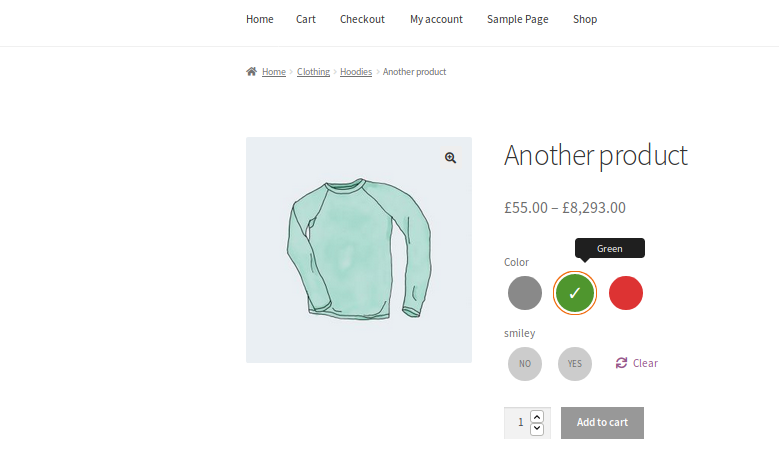Open the Cart menu item
This screenshot has width=779, height=456.
coord(306,19)
